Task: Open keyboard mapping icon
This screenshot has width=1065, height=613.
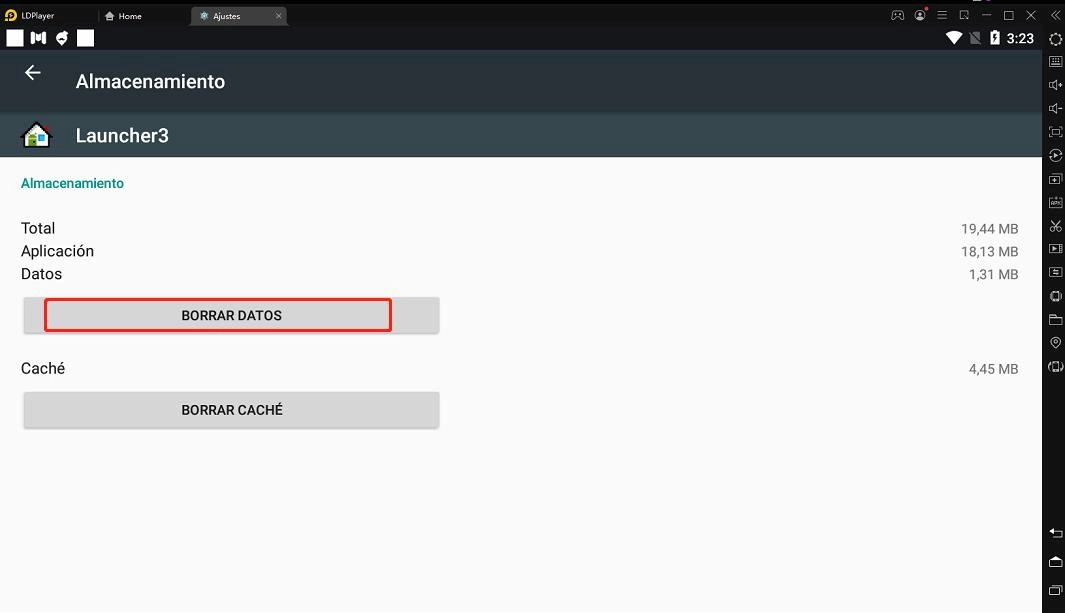Action: 1055,61
